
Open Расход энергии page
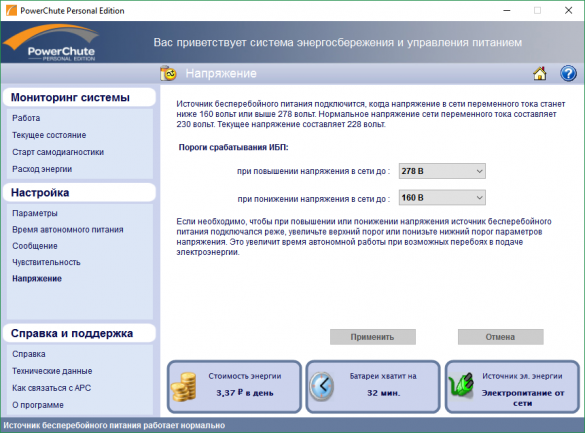click(42, 169)
